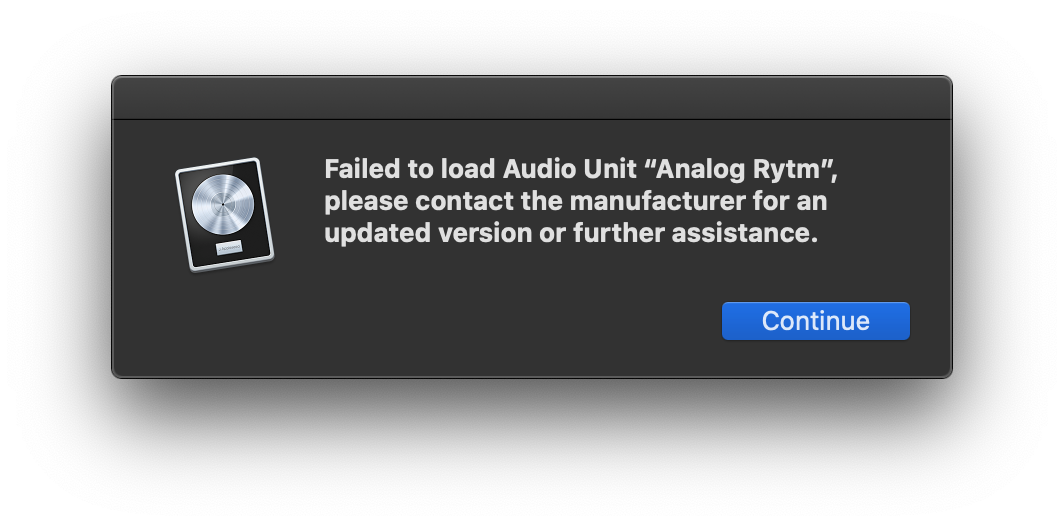Click the platinum disc in the Logic icon
The width and height of the screenshot is (1064, 526).
click(x=223, y=204)
